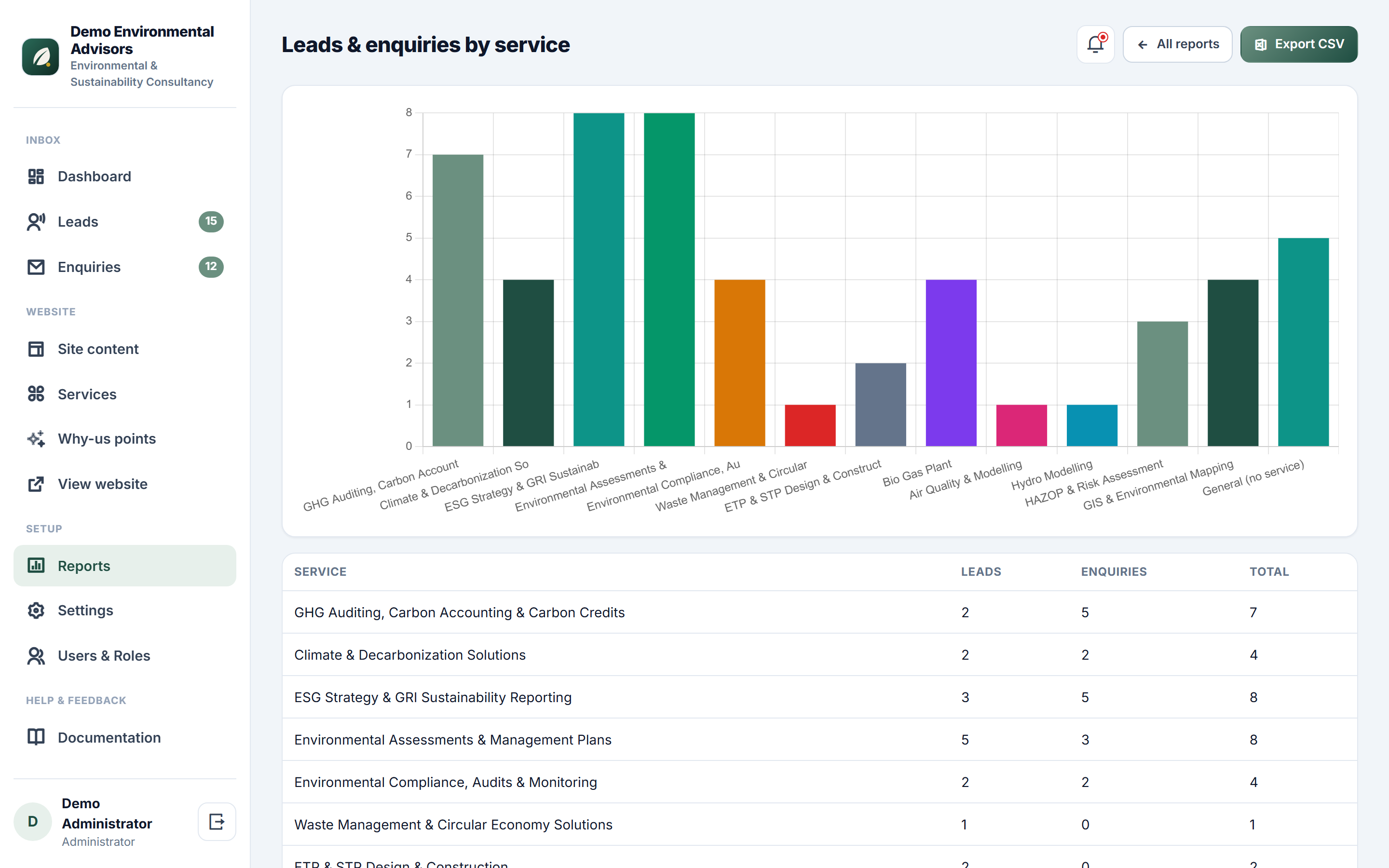
Task: Click the pink Air Quality & Modelling bar
Action: pyautogui.click(x=1021, y=425)
